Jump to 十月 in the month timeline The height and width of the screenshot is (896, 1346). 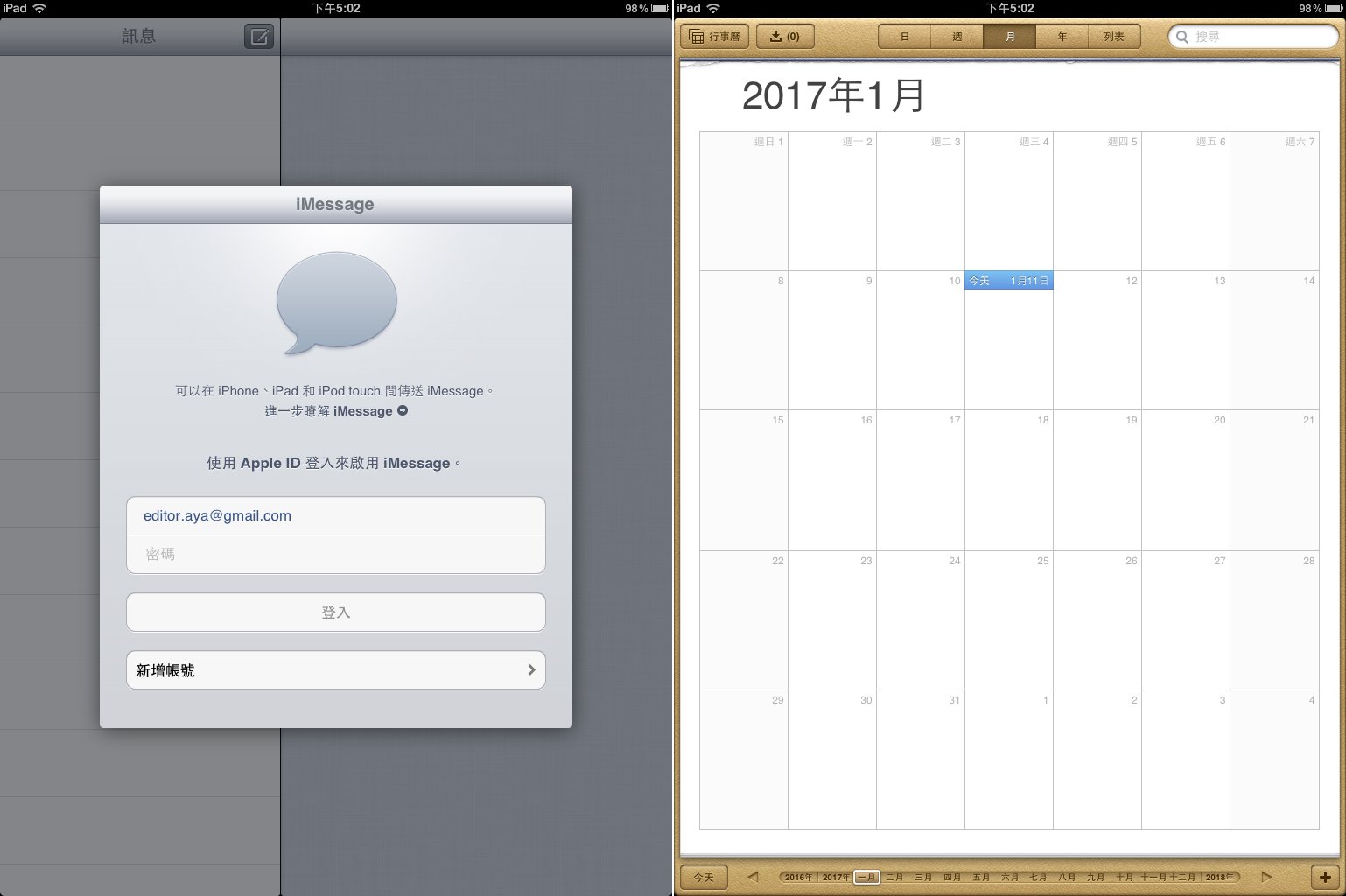point(1125,877)
